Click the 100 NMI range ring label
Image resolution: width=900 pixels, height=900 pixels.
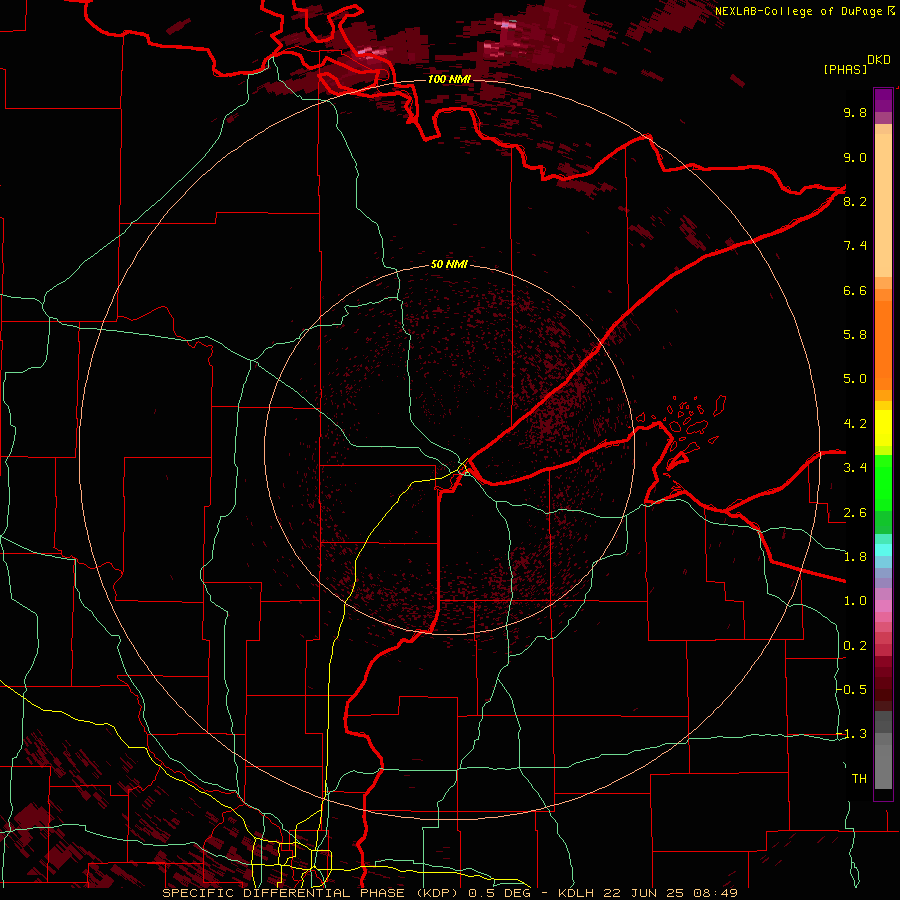(449, 79)
